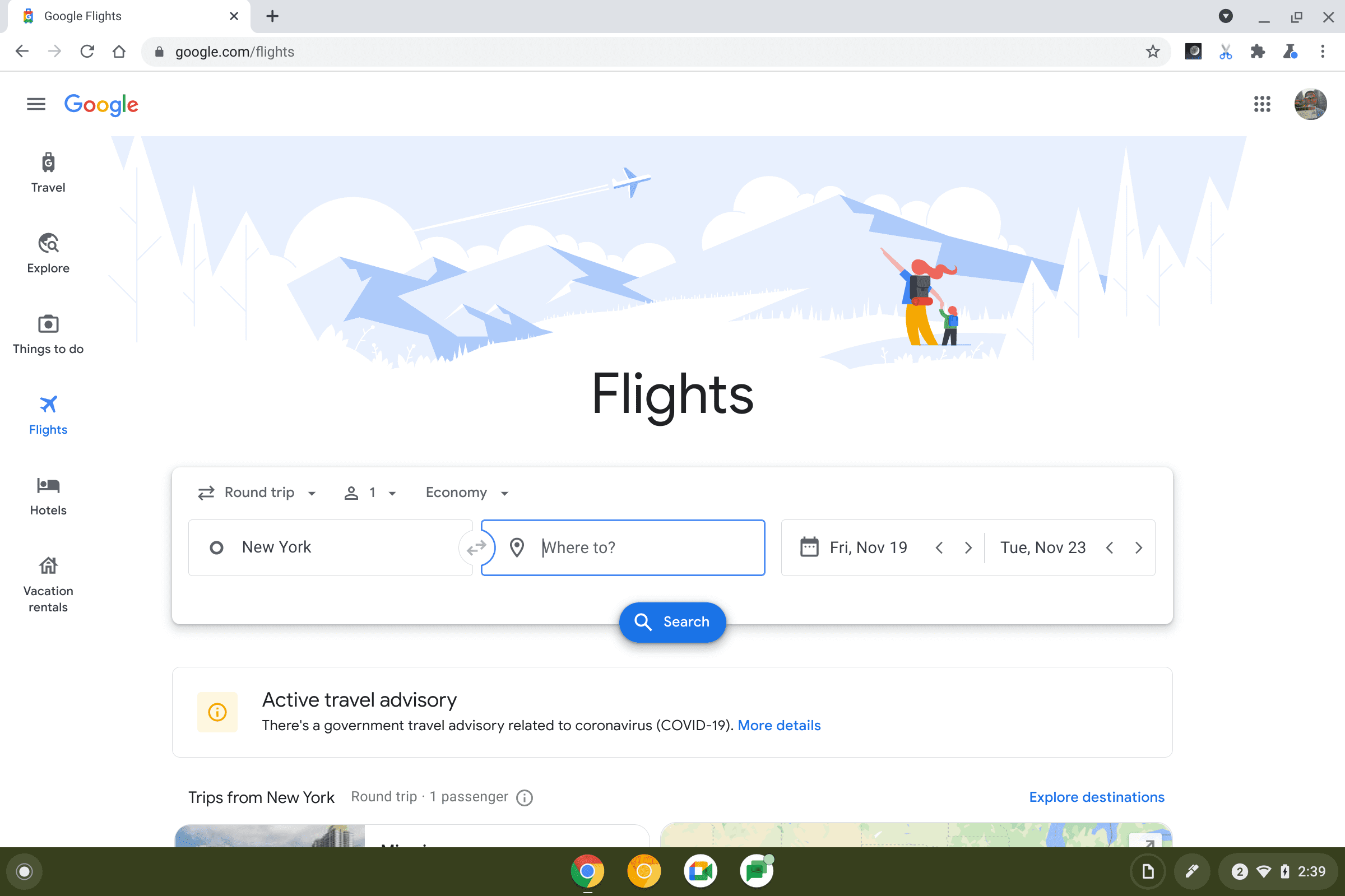Click forward arrow to advance departure date
This screenshot has height=896, width=1345.
click(x=969, y=548)
